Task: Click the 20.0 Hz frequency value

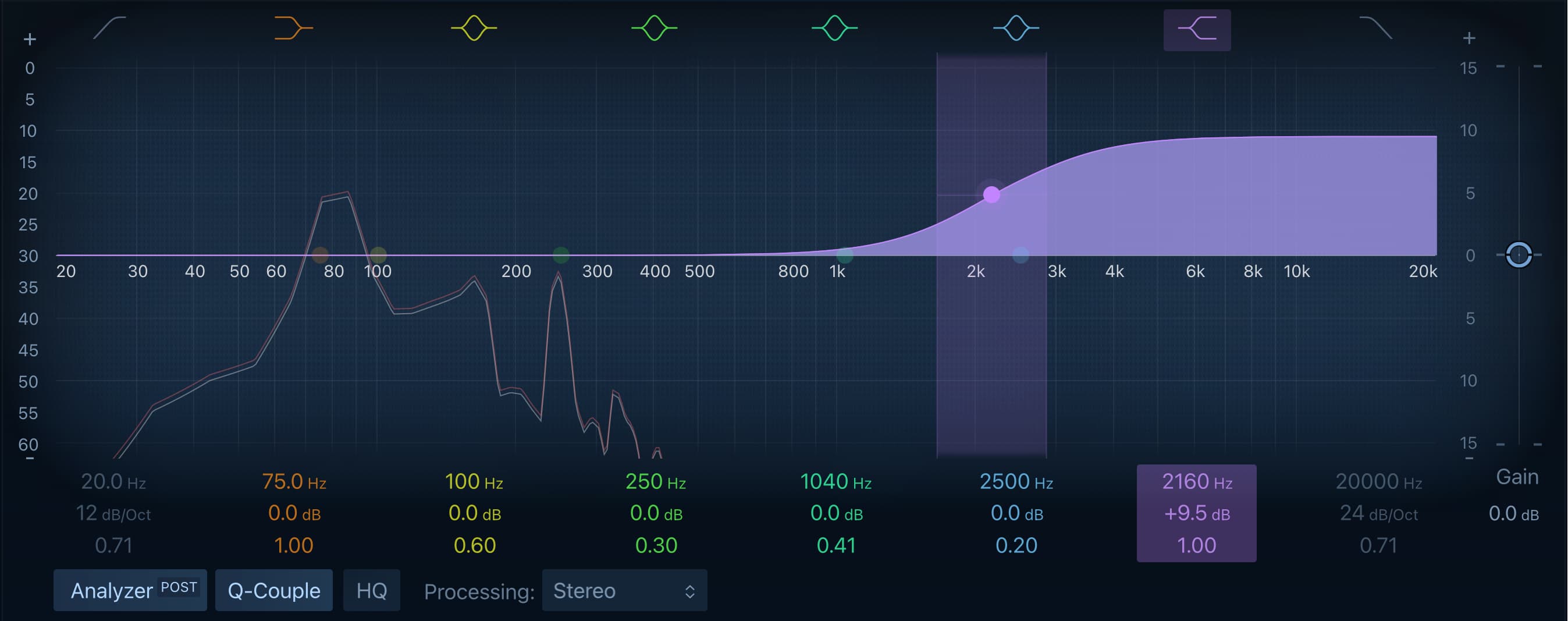Action: pos(113,482)
